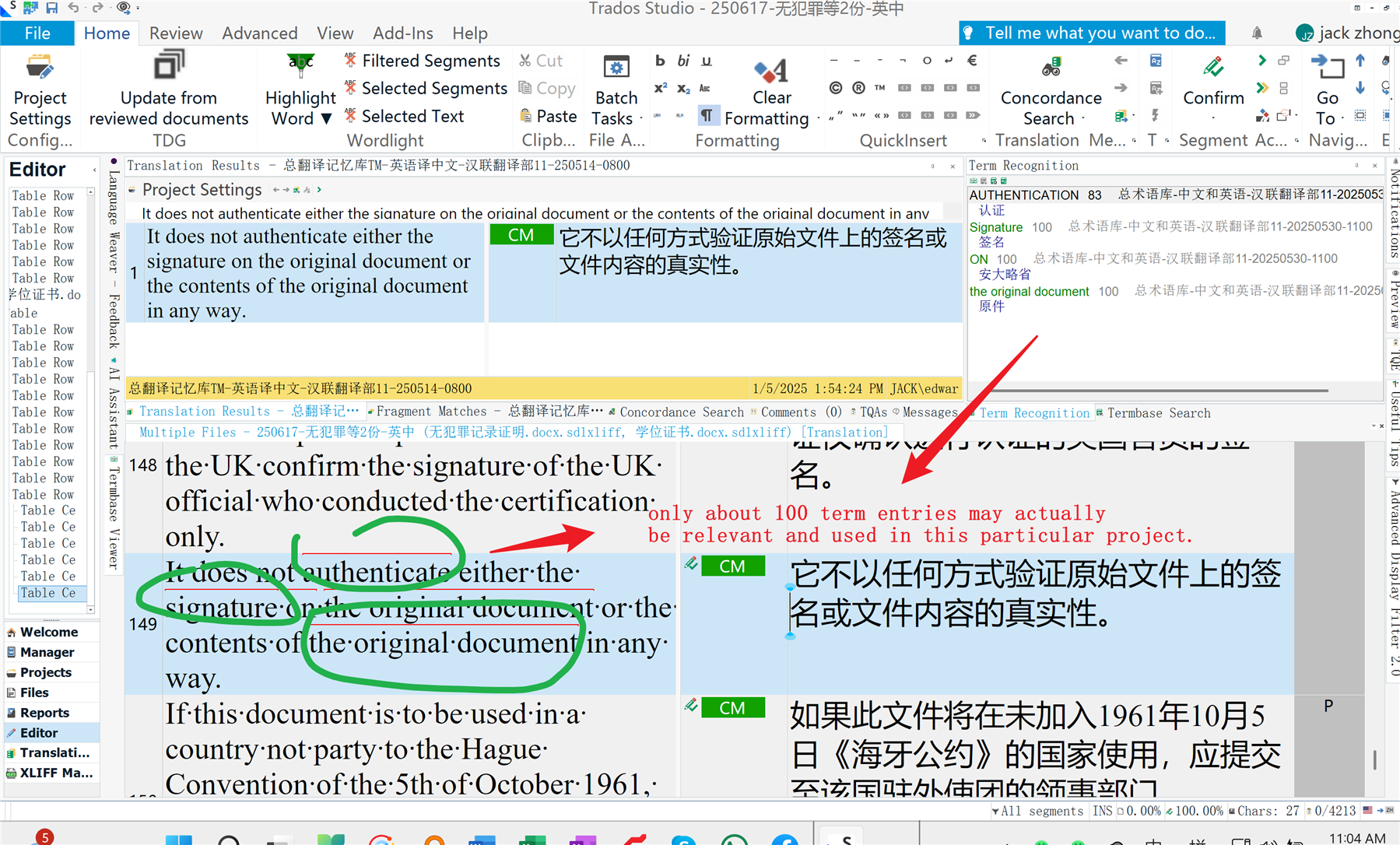Switch to the View ribbon tab
The height and width of the screenshot is (845, 1400).
335,33
